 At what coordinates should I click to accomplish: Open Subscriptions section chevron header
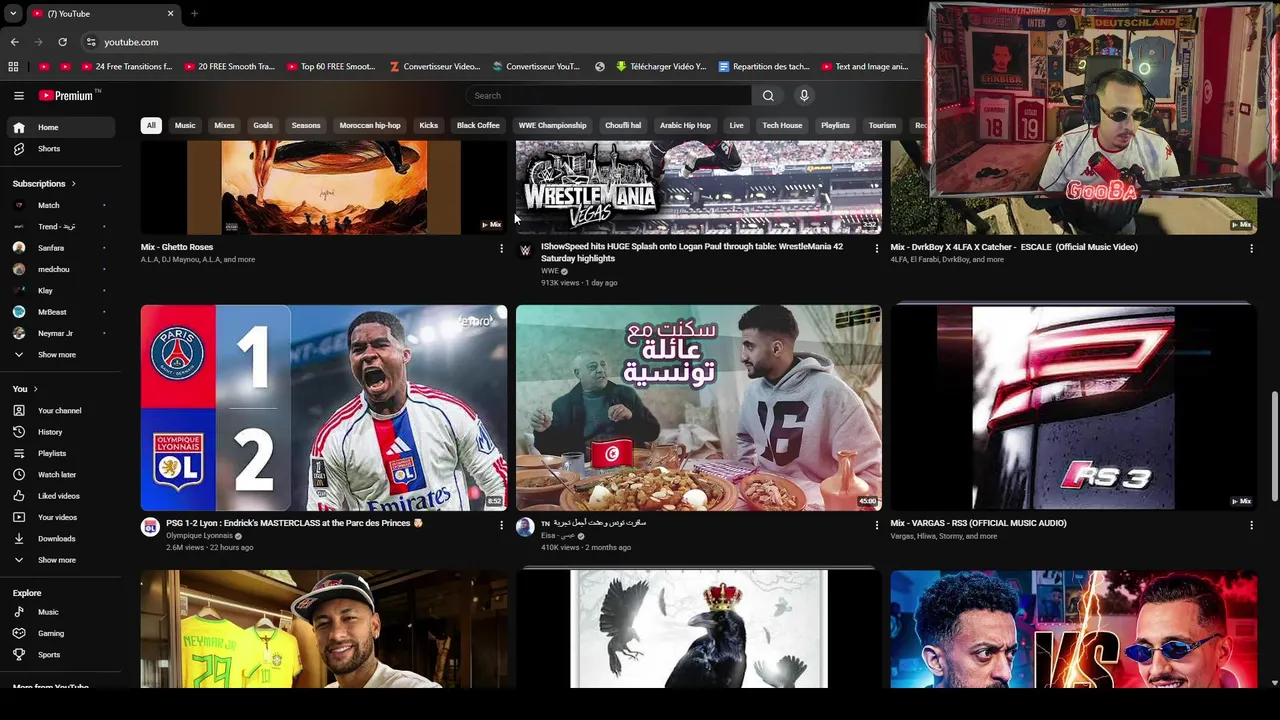pos(45,183)
